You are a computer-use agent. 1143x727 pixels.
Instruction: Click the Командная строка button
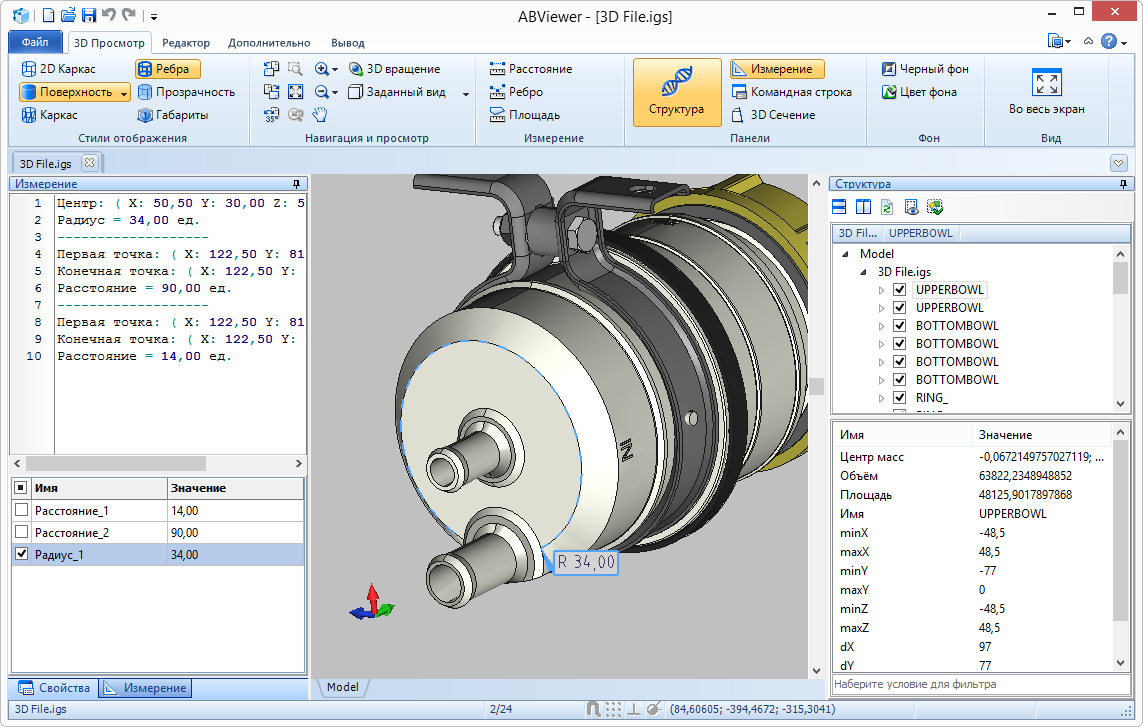click(x=791, y=92)
